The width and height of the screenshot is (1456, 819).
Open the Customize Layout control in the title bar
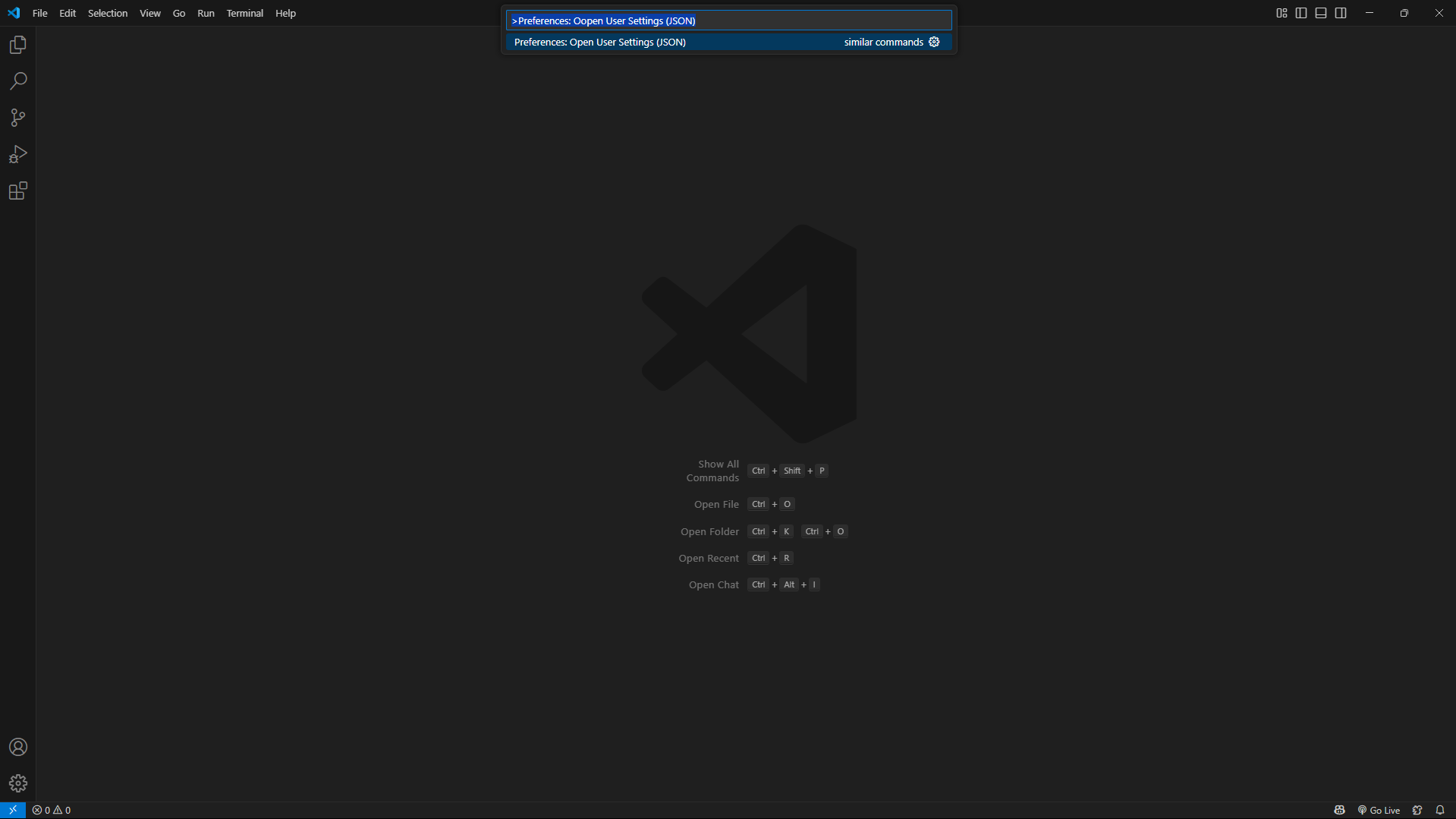[1281, 12]
